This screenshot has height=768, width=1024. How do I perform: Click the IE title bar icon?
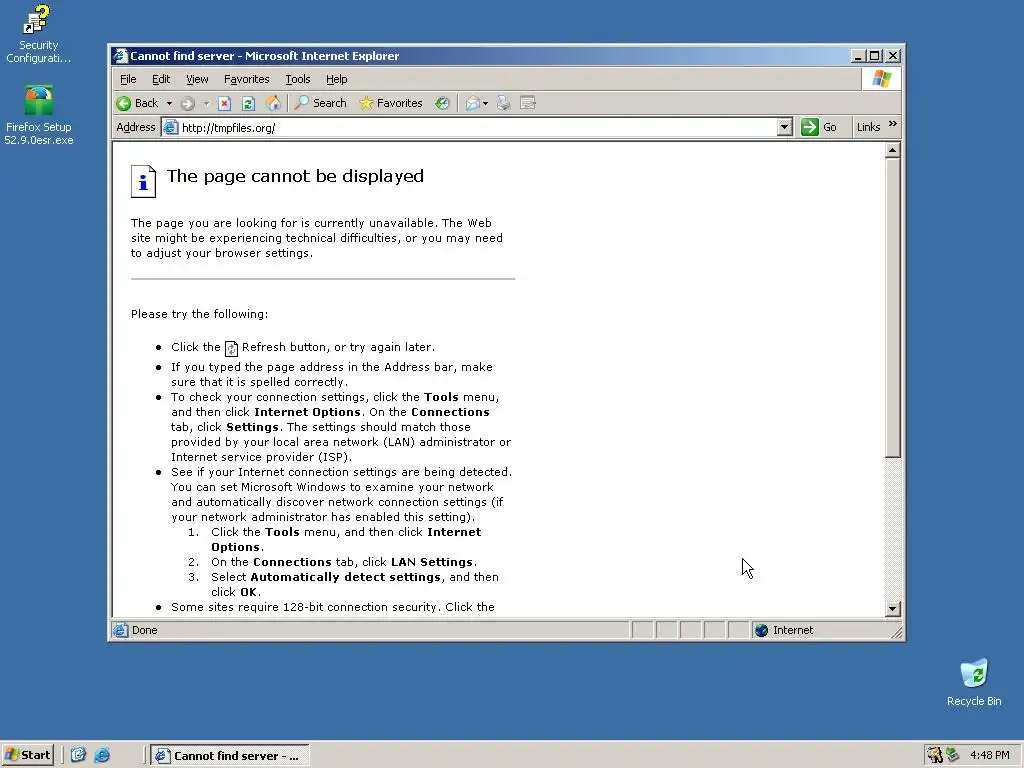point(120,56)
